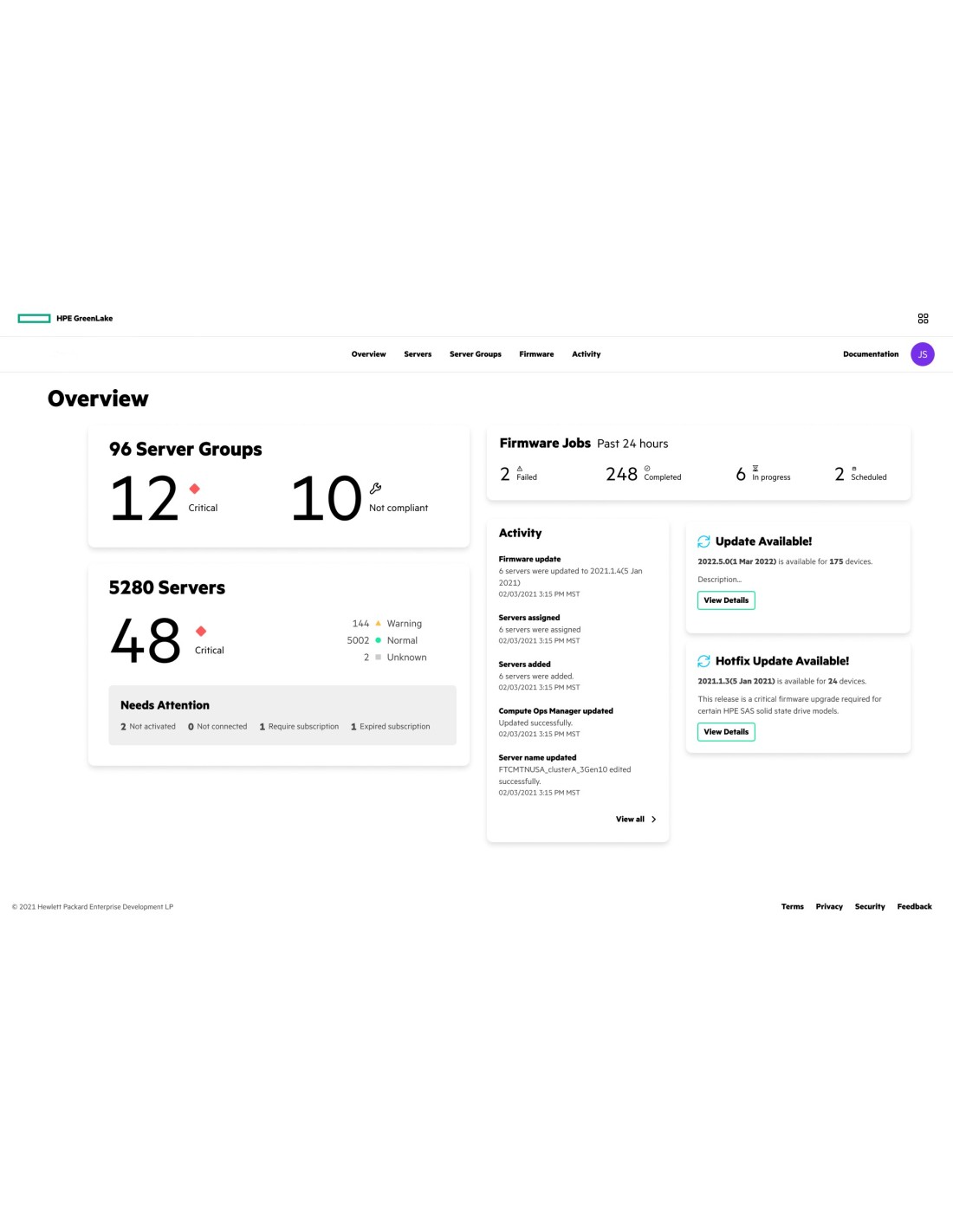
Task: Select the Activity navigation tab
Action: (586, 354)
